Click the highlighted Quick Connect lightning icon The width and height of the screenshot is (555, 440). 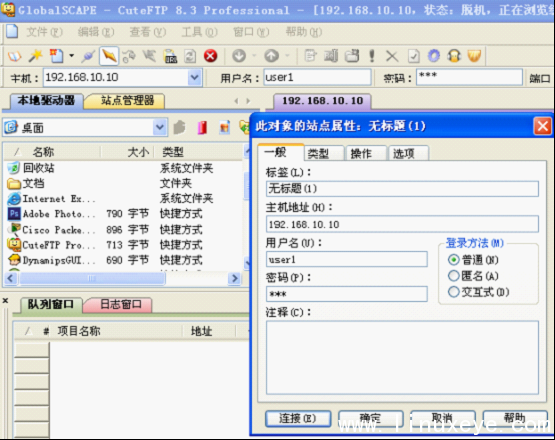coord(109,56)
